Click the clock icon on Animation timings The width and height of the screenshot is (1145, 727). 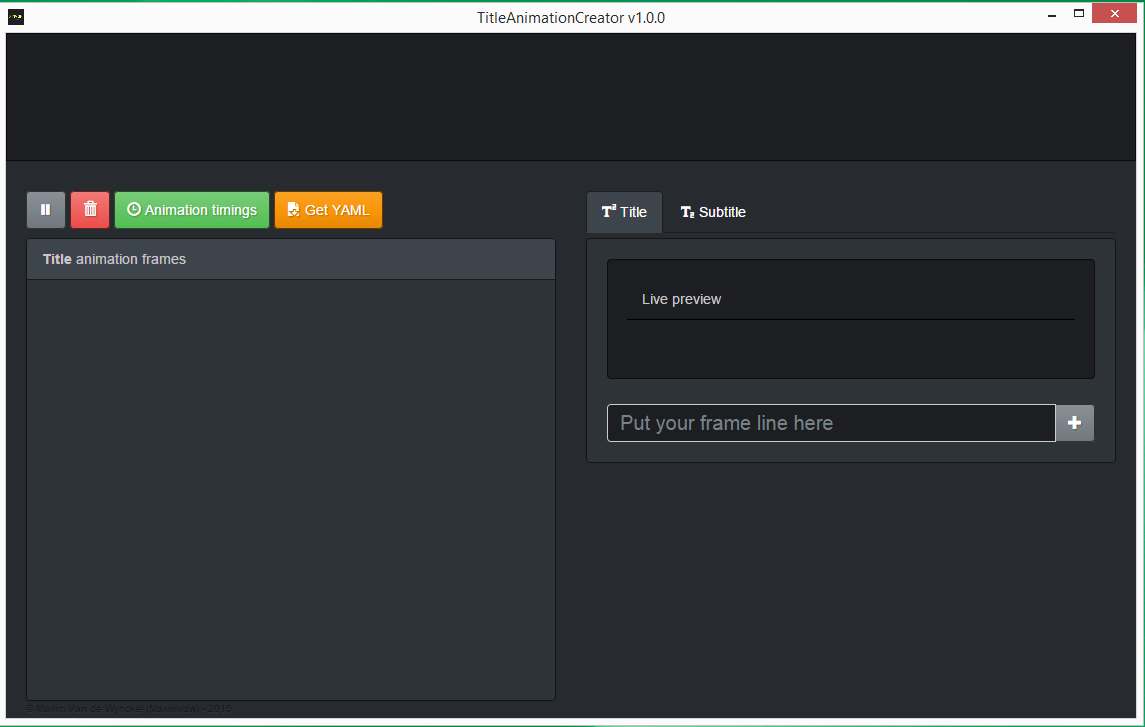[x=134, y=209]
